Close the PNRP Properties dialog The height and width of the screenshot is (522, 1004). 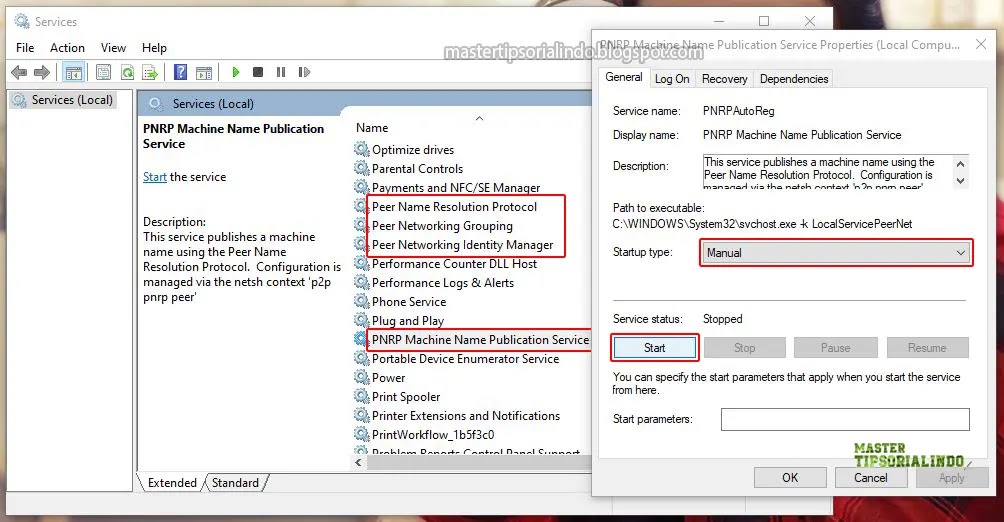(x=980, y=44)
